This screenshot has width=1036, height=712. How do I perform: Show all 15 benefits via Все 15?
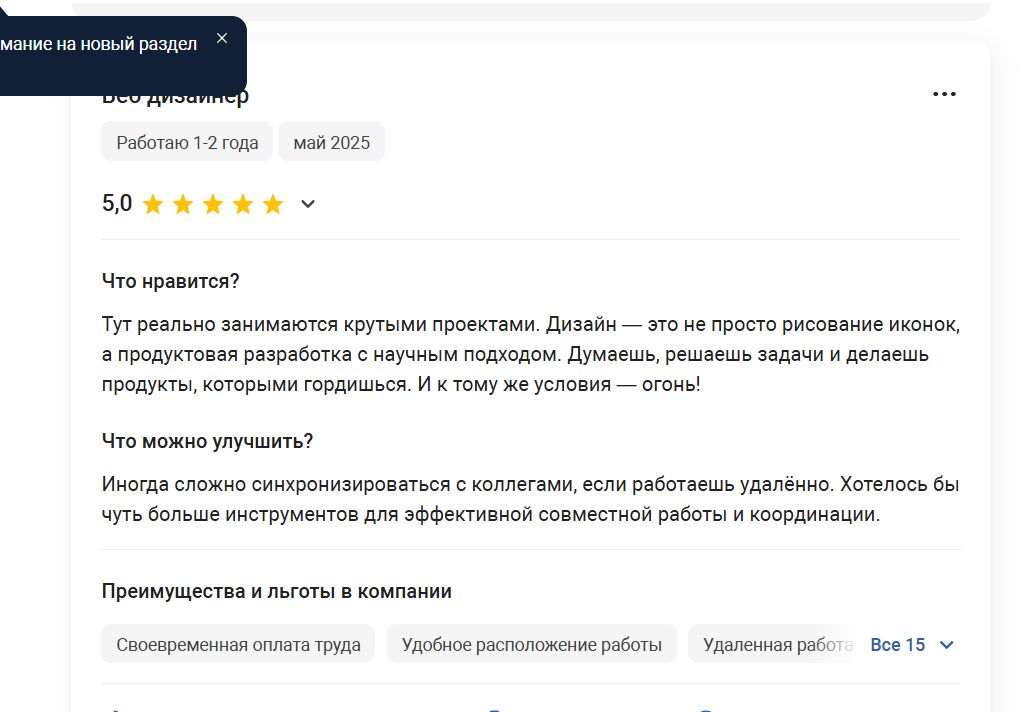pos(897,645)
